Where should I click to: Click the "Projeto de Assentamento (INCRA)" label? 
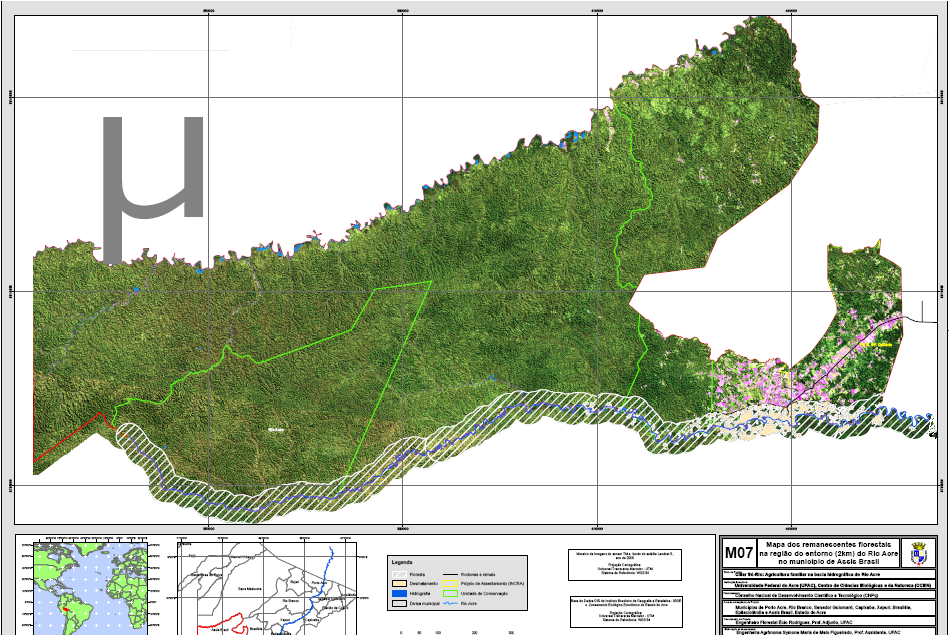(492, 584)
